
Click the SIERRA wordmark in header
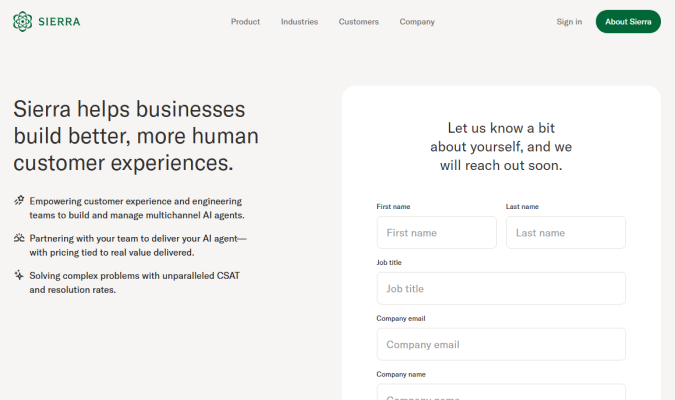tap(59, 22)
